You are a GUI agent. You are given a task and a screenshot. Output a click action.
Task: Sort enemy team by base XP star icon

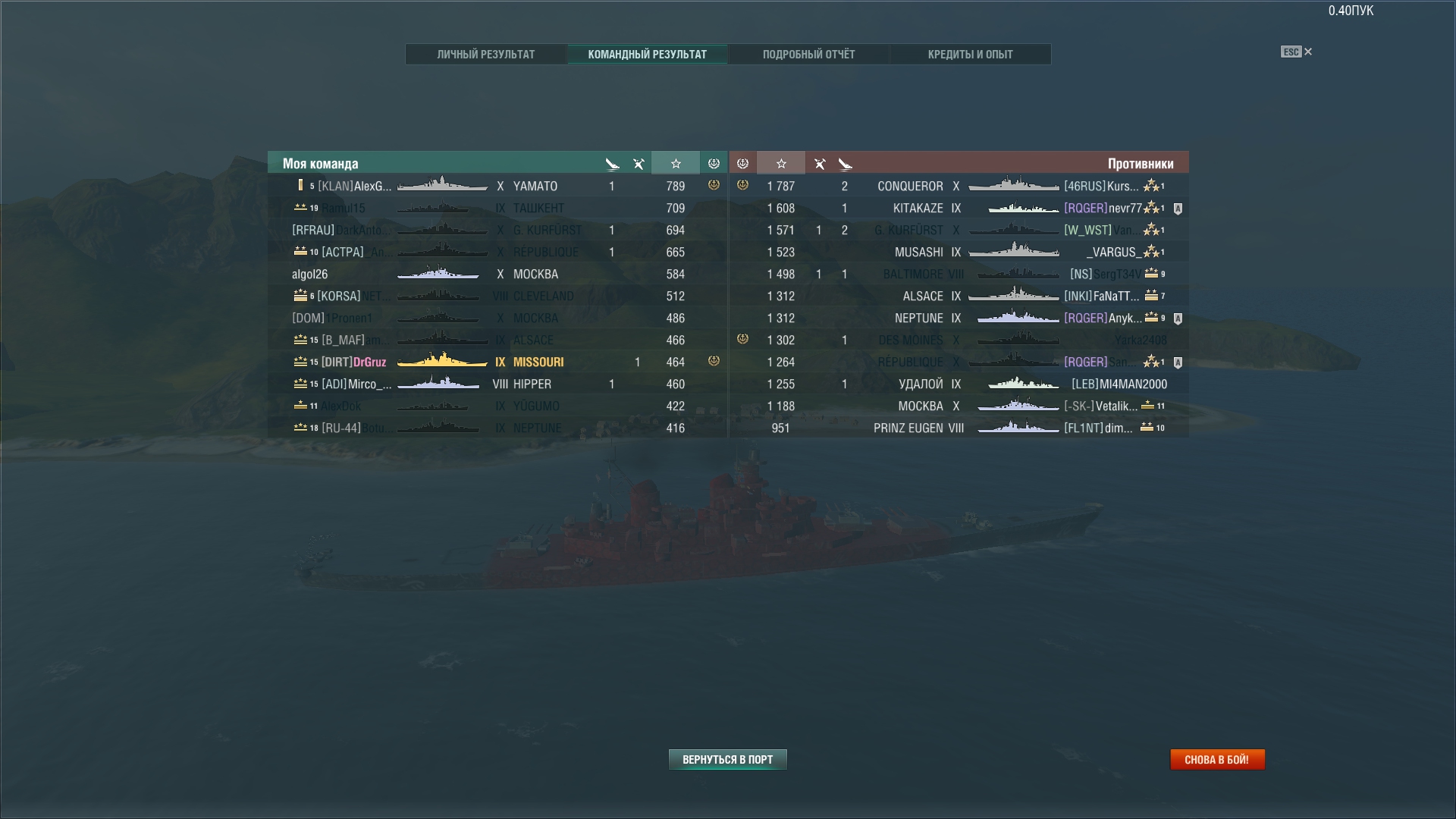pyautogui.click(x=781, y=163)
